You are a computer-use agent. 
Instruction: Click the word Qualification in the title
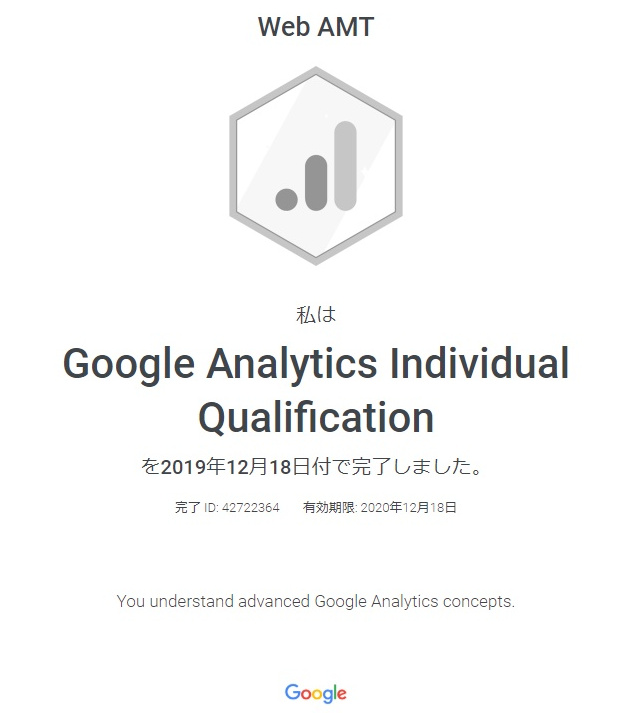(x=316, y=416)
